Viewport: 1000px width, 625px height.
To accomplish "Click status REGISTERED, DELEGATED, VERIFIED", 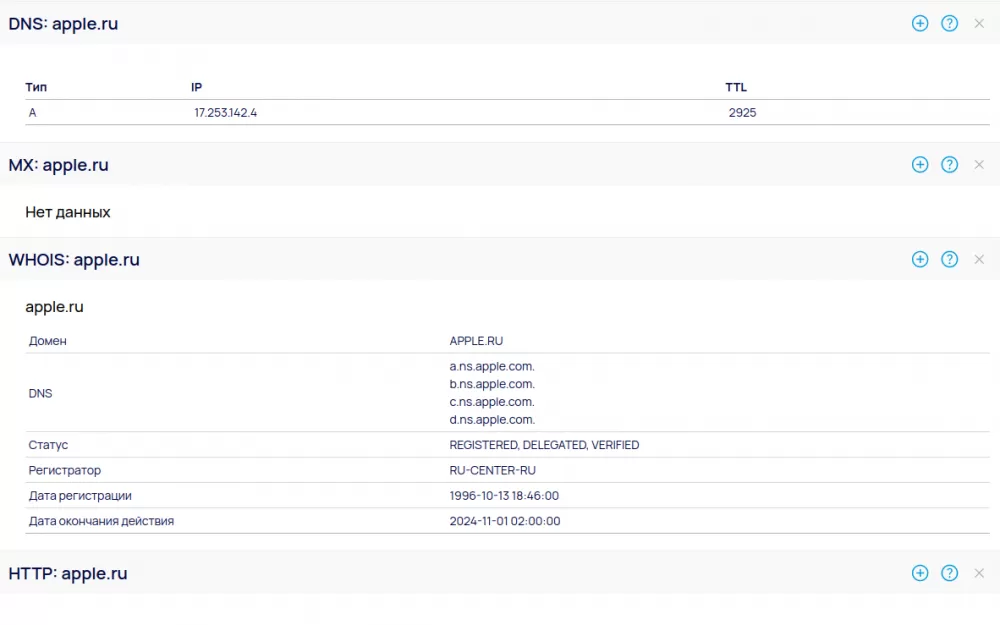I will click(x=544, y=445).
